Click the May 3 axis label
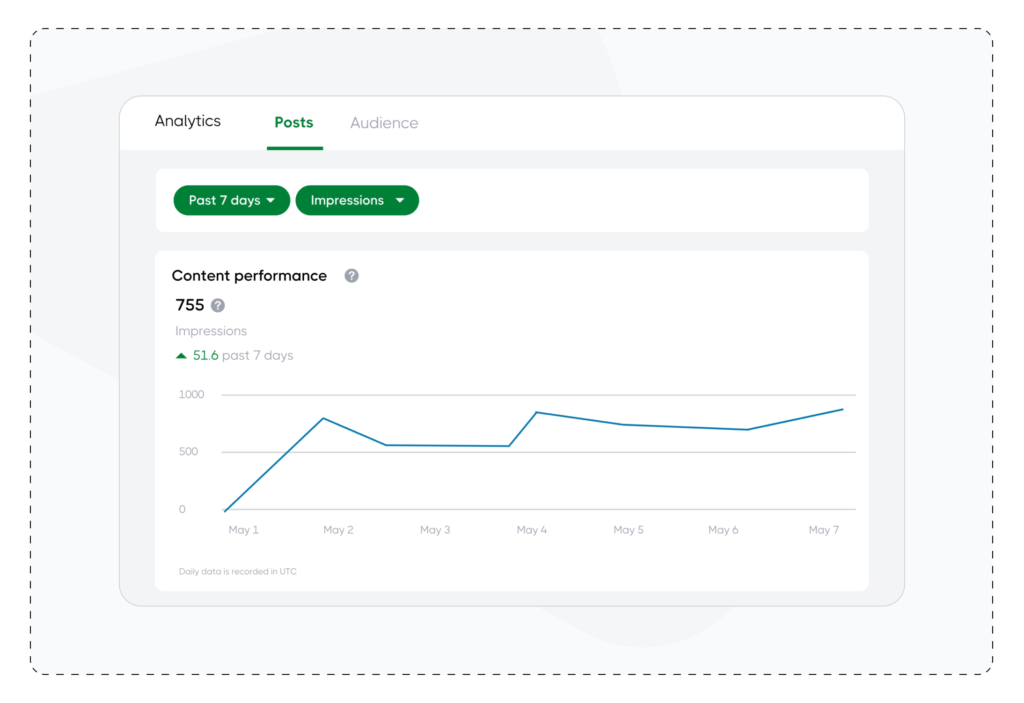This screenshot has height=703, width=1024. click(x=435, y=530)
